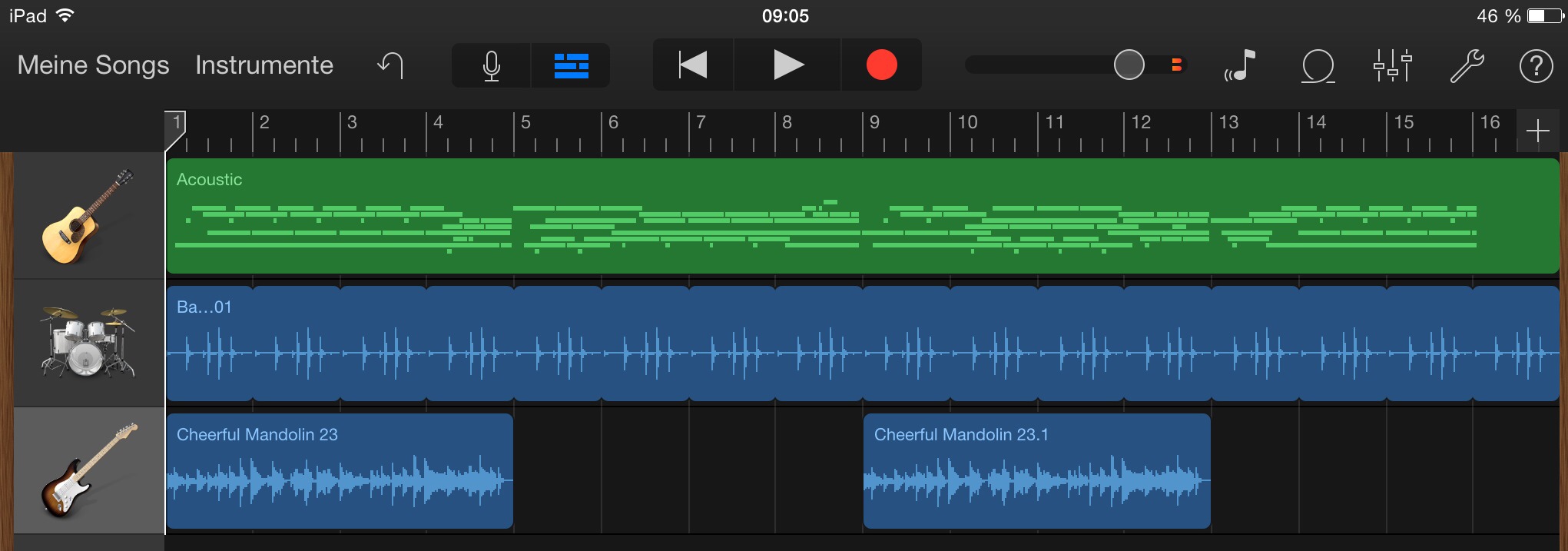Go back to Meine Songs
The width and height of the screenshot is (1568, 551).
click(x=93, y=65)
